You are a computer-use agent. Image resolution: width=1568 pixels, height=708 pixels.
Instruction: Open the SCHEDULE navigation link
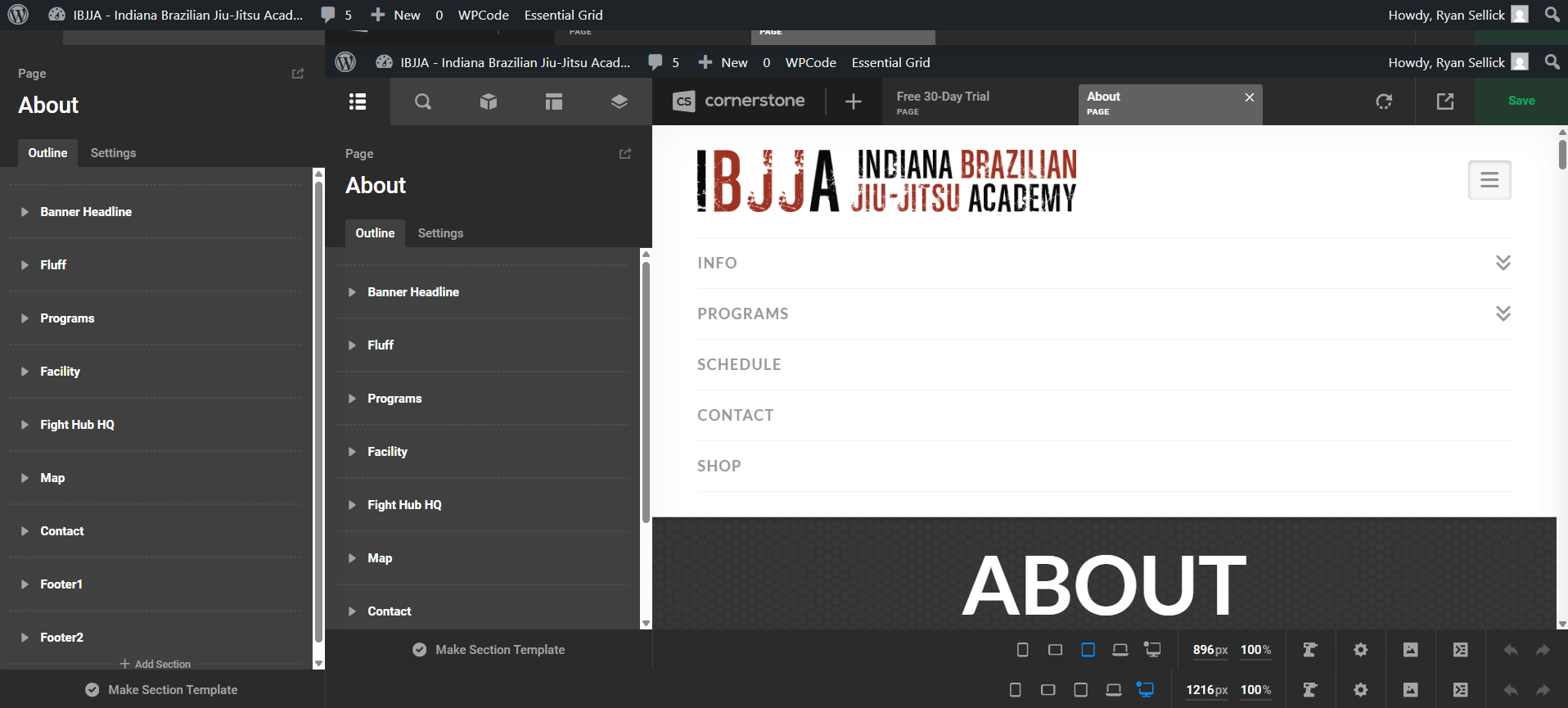point(739,364)
